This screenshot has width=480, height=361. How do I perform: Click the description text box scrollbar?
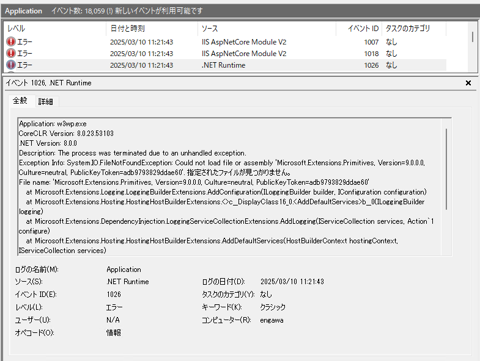(x=447, y=169)
